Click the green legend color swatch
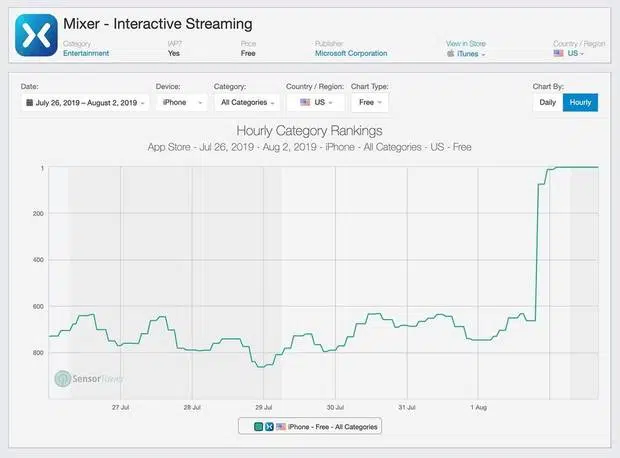The width and height of the screenshot is (620, 458). [258, 427]
